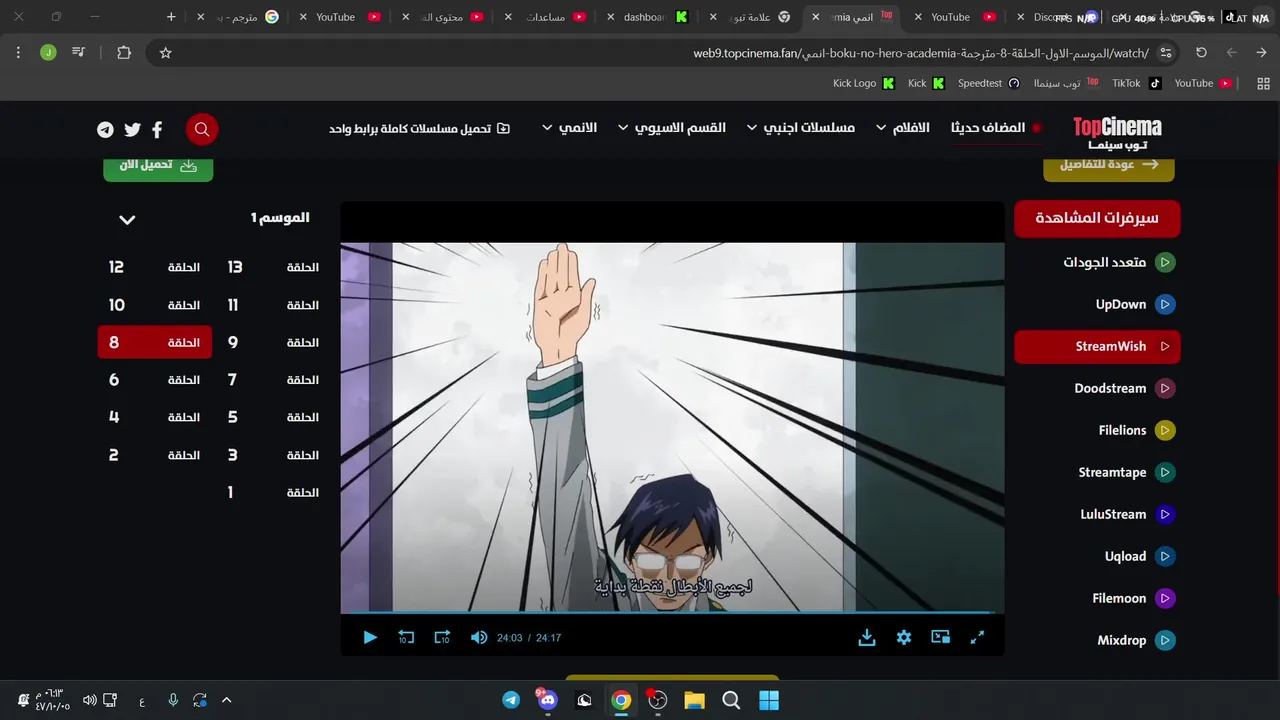Open the site search icon
This screenshot has height=720, width=1280.
click(x=202, y=129)
